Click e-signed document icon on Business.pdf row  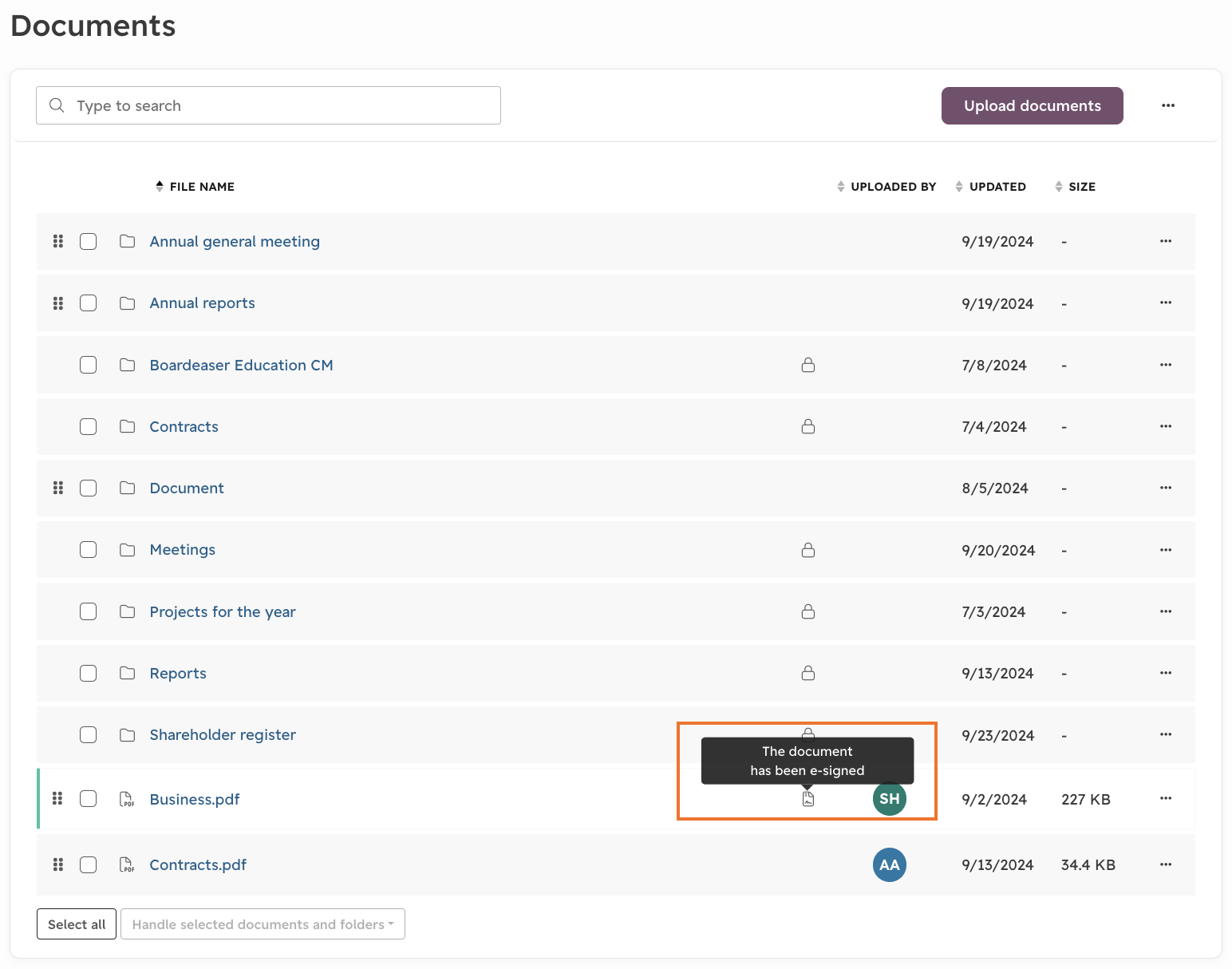[808, 799]
